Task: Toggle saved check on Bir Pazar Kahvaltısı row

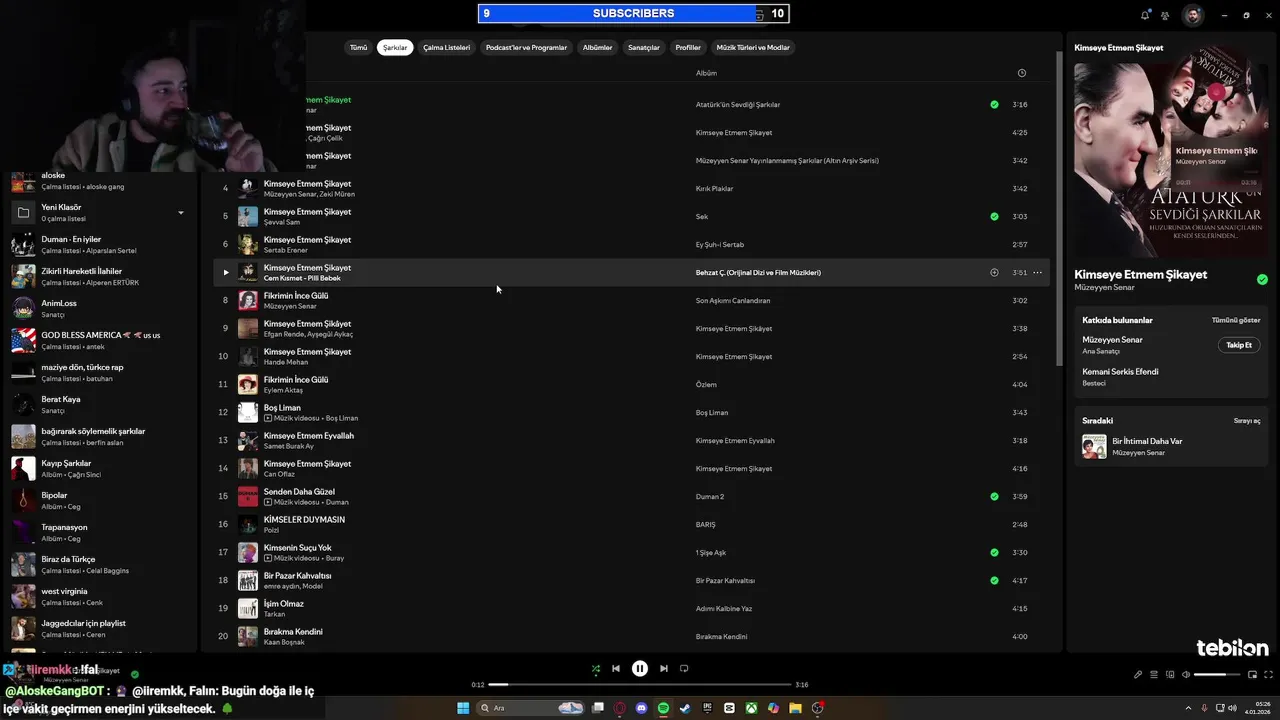Action: tap(994, 580)
